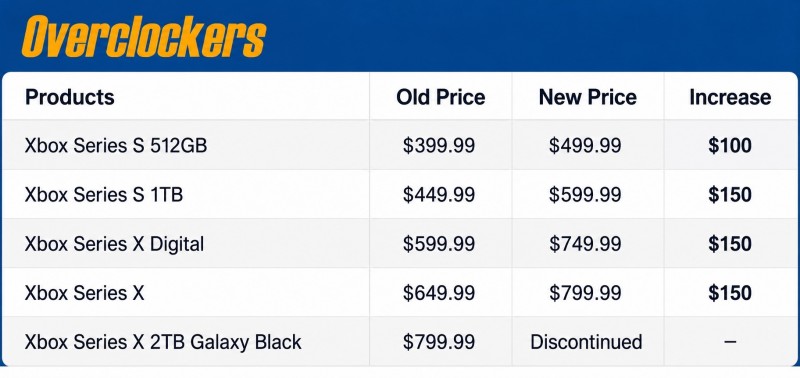Open the Xbox Series X Digital entry
Viewport: 800px width, 378px height.
point(114,244)
